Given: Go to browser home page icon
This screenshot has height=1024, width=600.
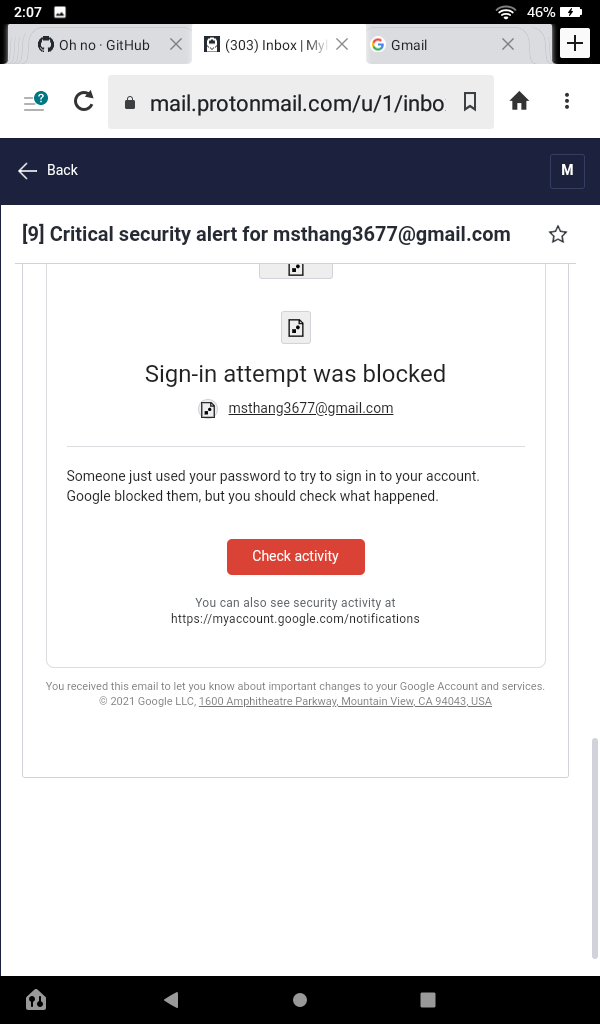Looking at the screenshot, I should click(x=519, y=101).
